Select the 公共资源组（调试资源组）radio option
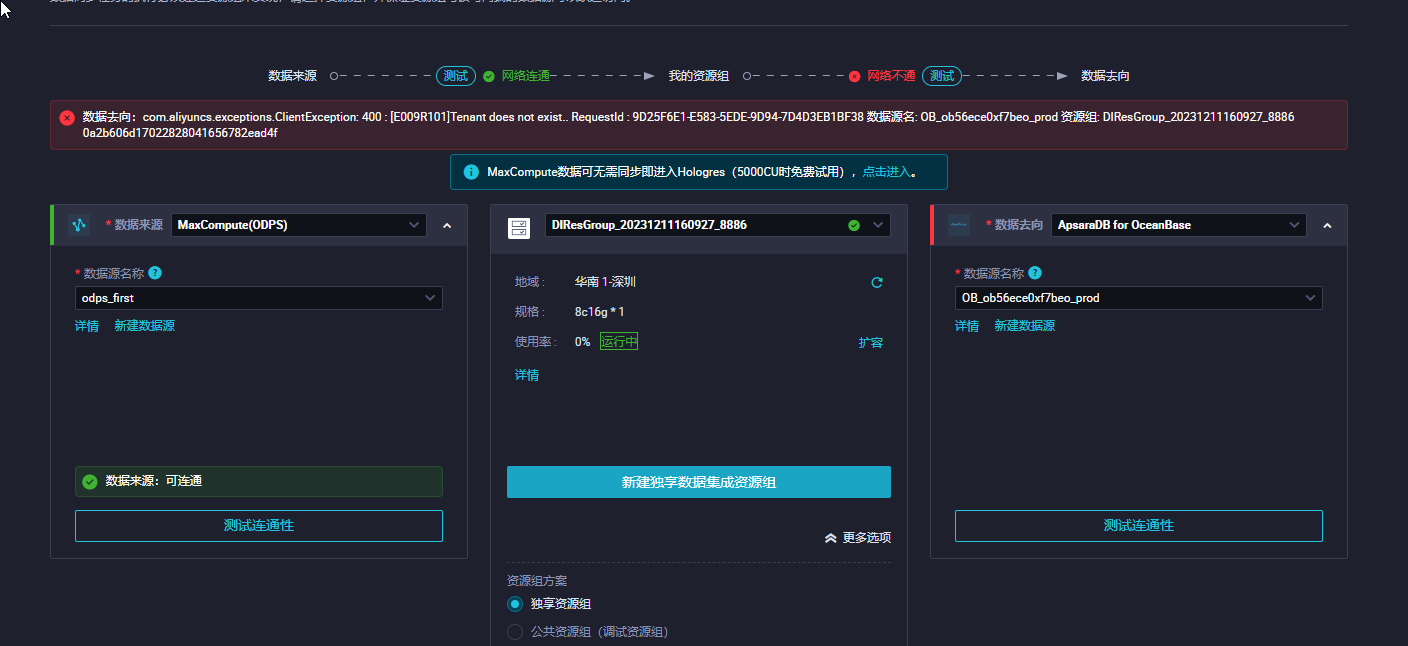1408x646 pixels. (x=515, y=632)
